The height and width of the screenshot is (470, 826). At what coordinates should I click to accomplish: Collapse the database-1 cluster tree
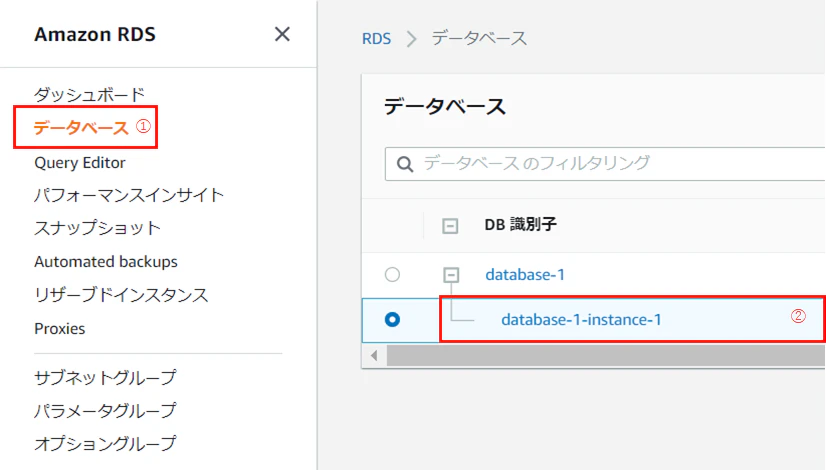click(x=451, y=275)
